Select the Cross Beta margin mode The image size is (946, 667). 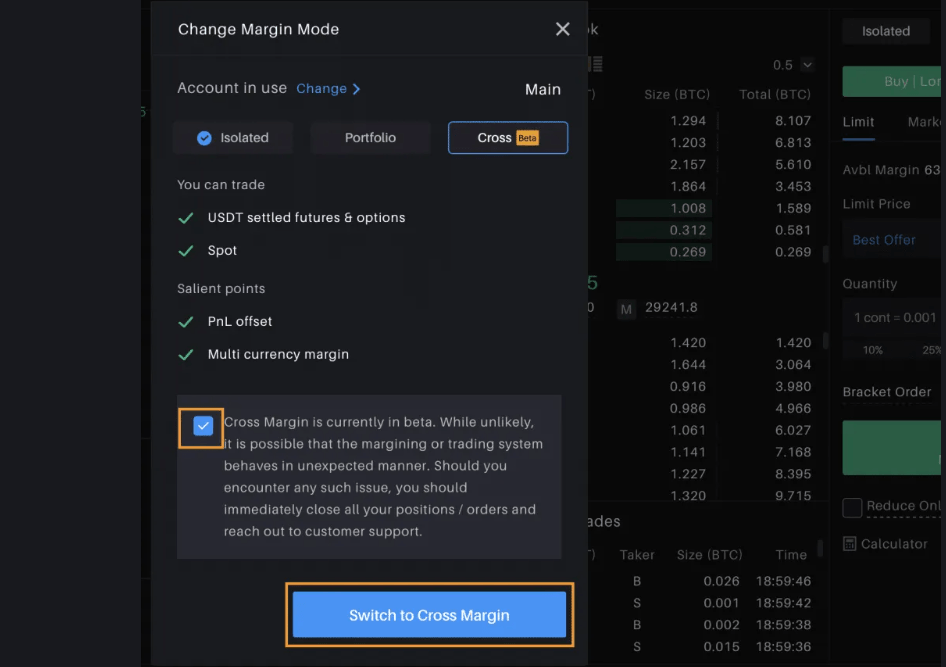coord(507,138)
